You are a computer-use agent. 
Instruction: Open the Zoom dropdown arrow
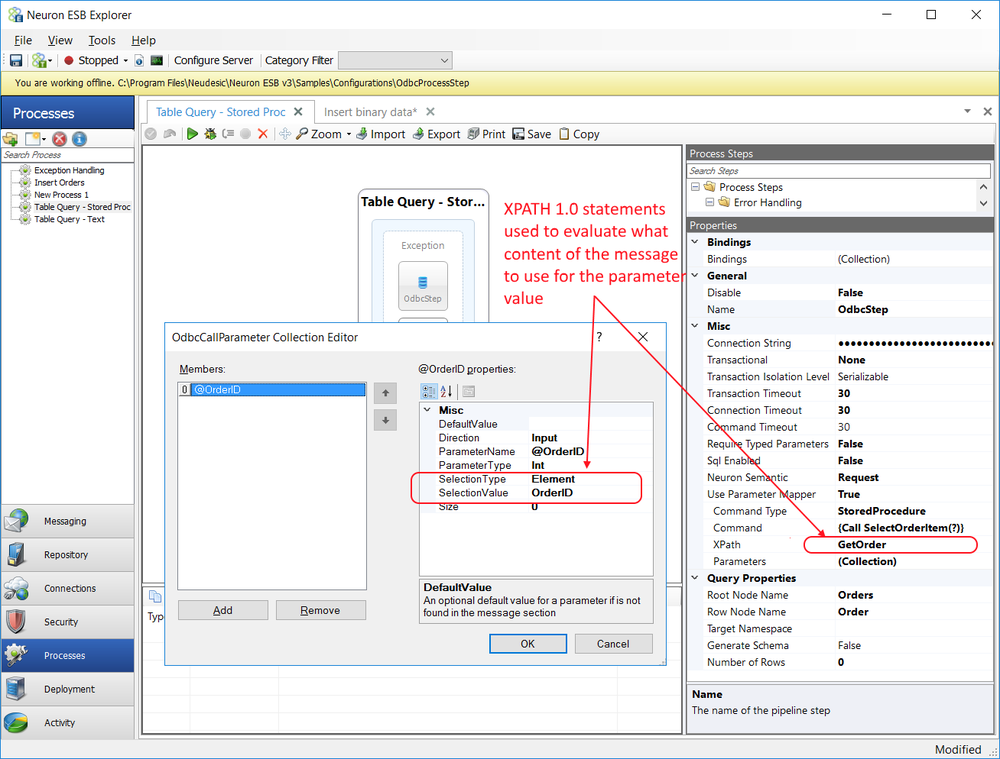tap(349, 134)
